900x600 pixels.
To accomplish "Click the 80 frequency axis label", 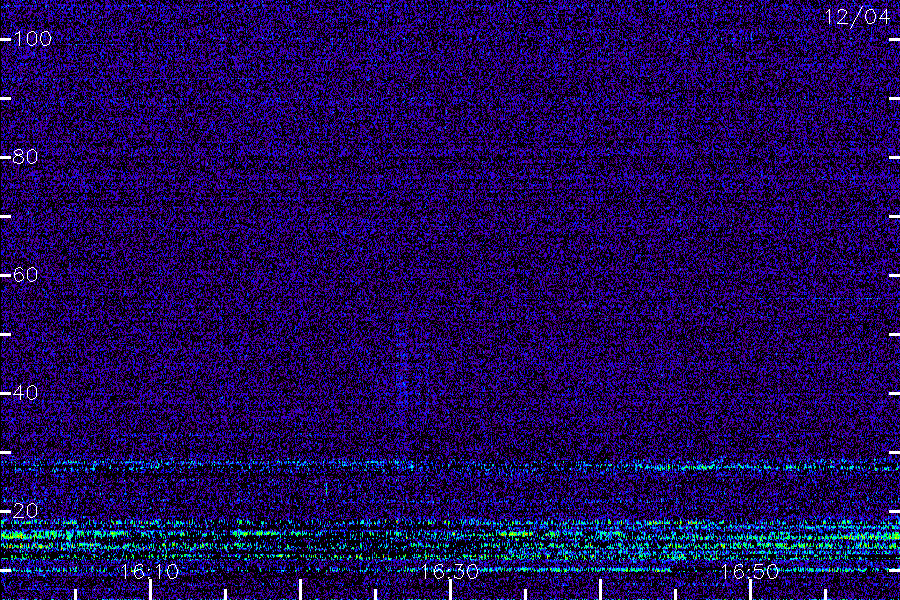I will tap(25, 157).
